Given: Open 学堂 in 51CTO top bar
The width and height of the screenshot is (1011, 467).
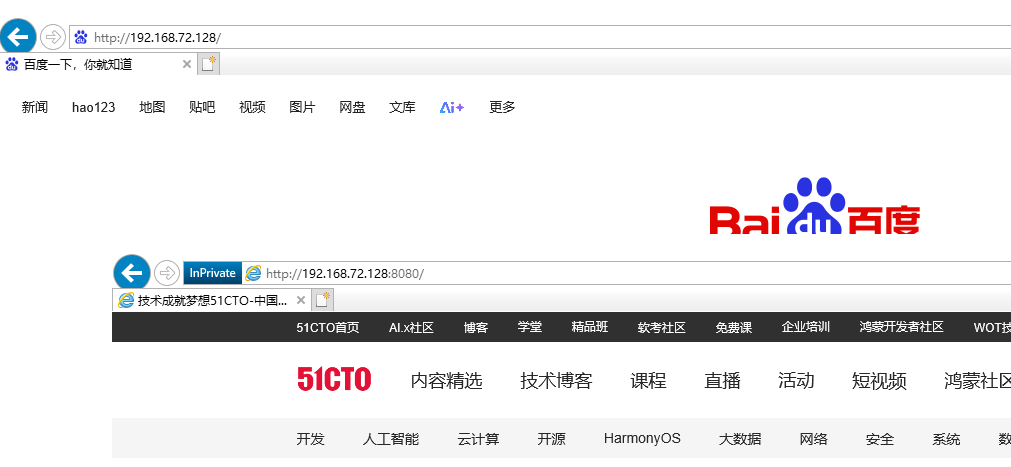Looking at the screenshot, I should point(530,328).
